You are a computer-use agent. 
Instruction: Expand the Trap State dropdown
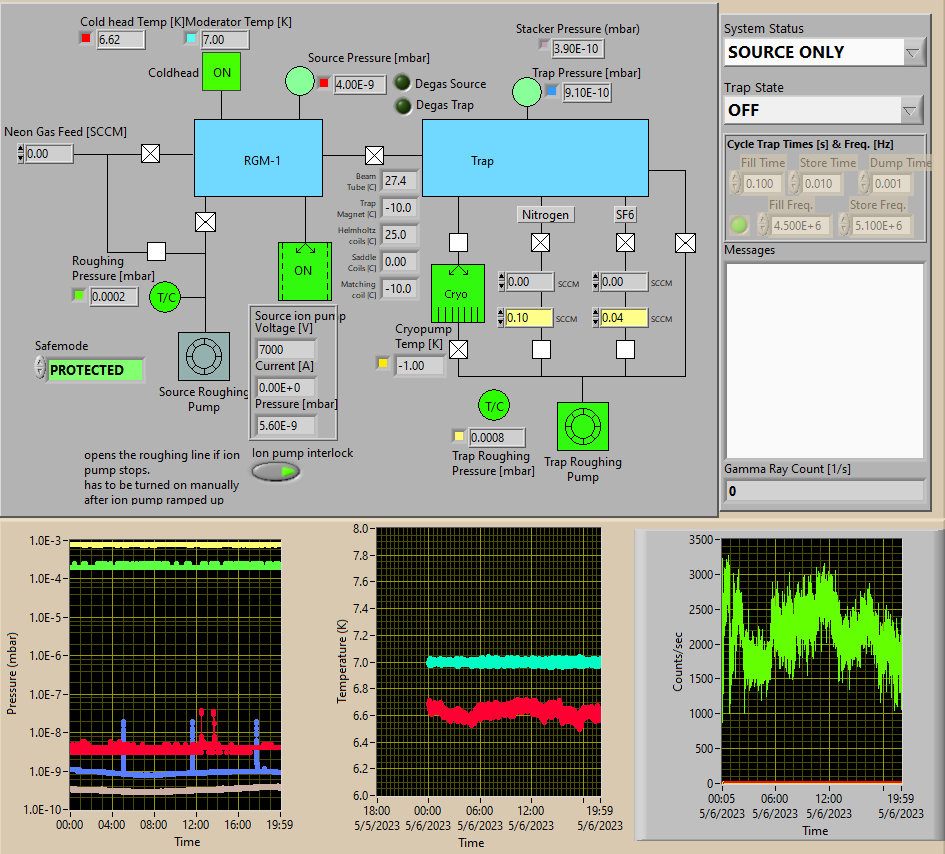point(910,110)
